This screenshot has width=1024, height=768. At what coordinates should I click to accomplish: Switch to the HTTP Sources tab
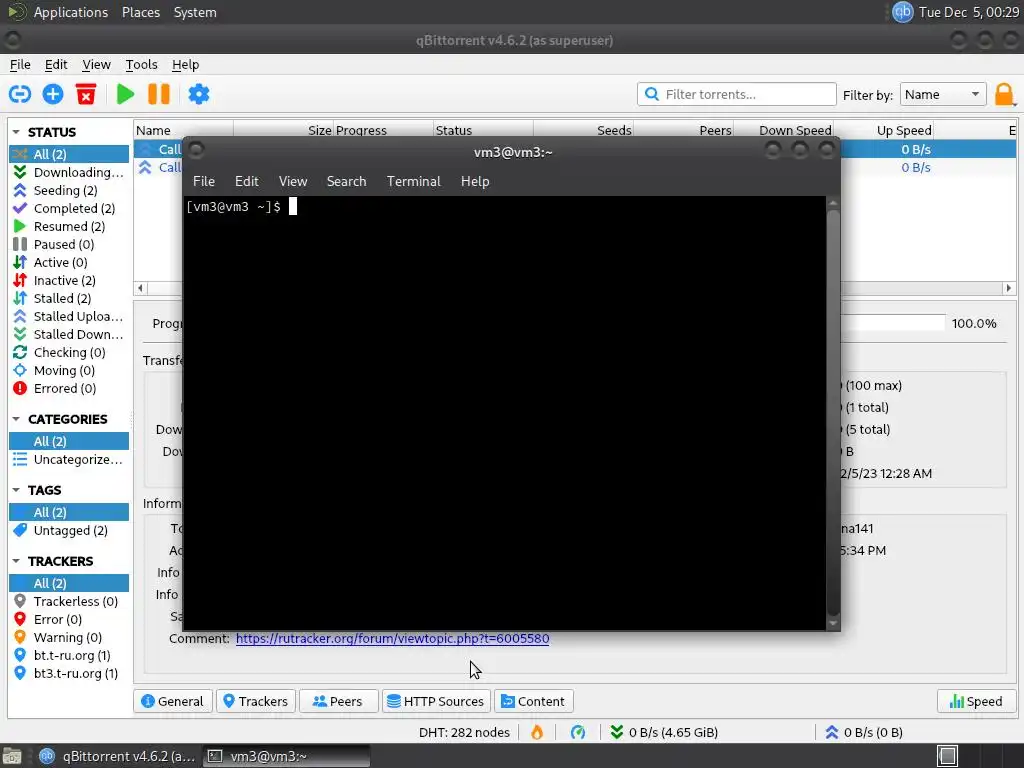(x=436, y=701)
